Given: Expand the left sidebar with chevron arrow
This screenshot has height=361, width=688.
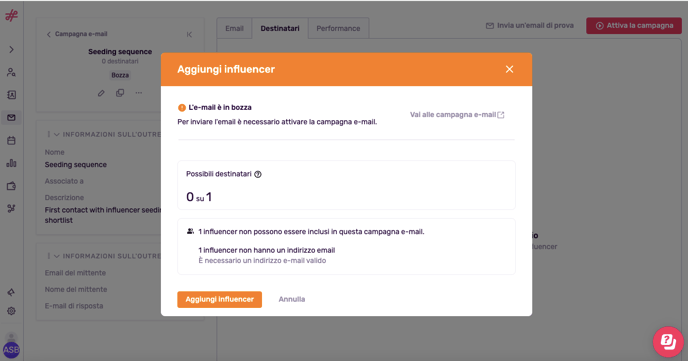Looking at the screenshot, I should point(11,50).
